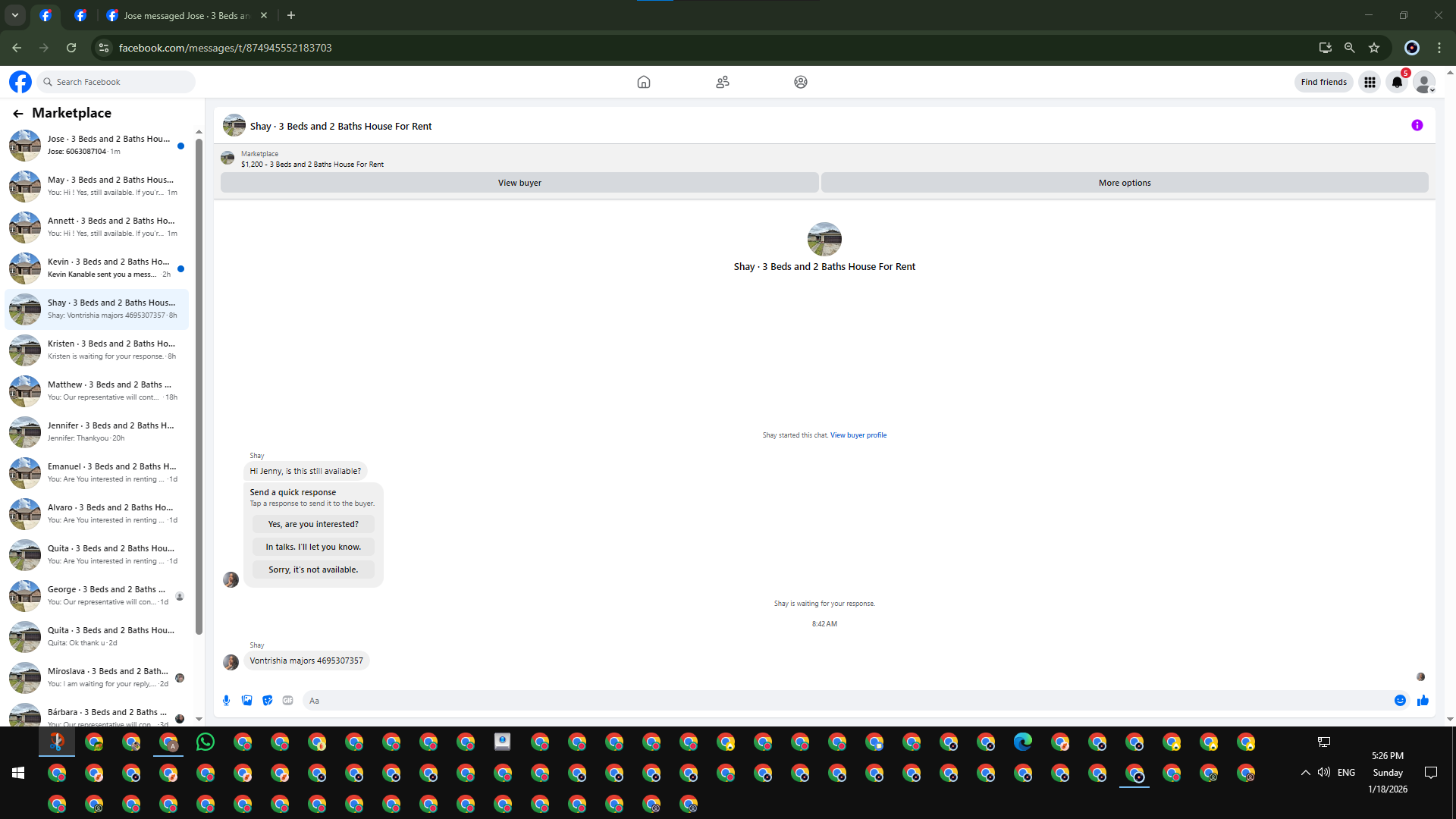Click the View buyer profile link
Screen dimensions: 1456x819
click(858, 435)
